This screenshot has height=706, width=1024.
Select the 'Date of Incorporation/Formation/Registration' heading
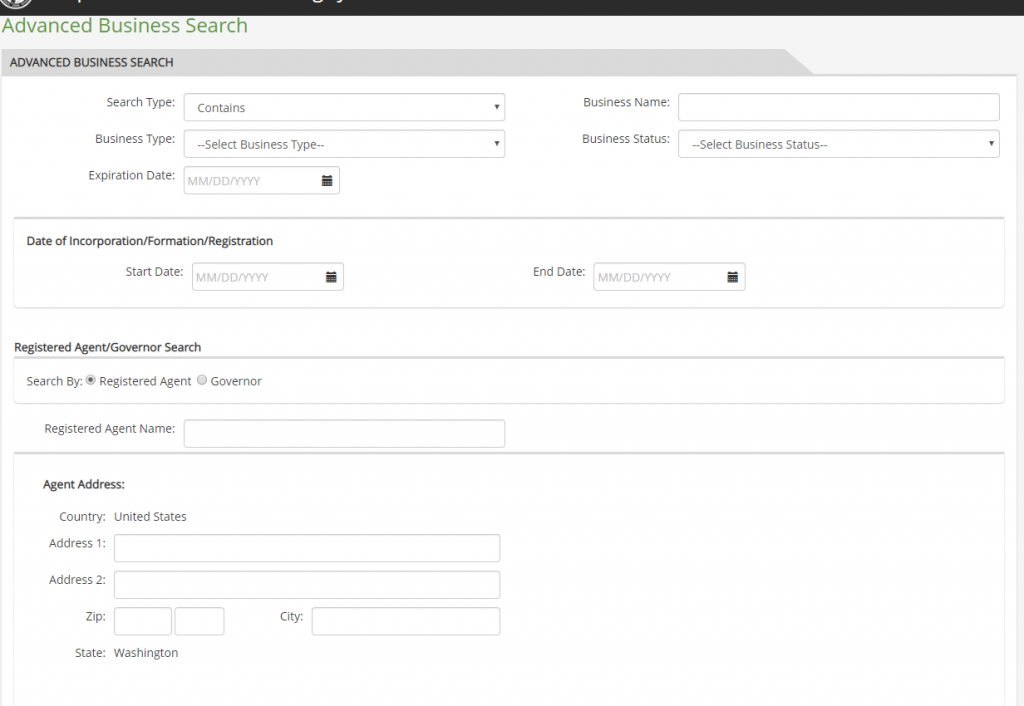pyautogui.click(x=150, y=241)
